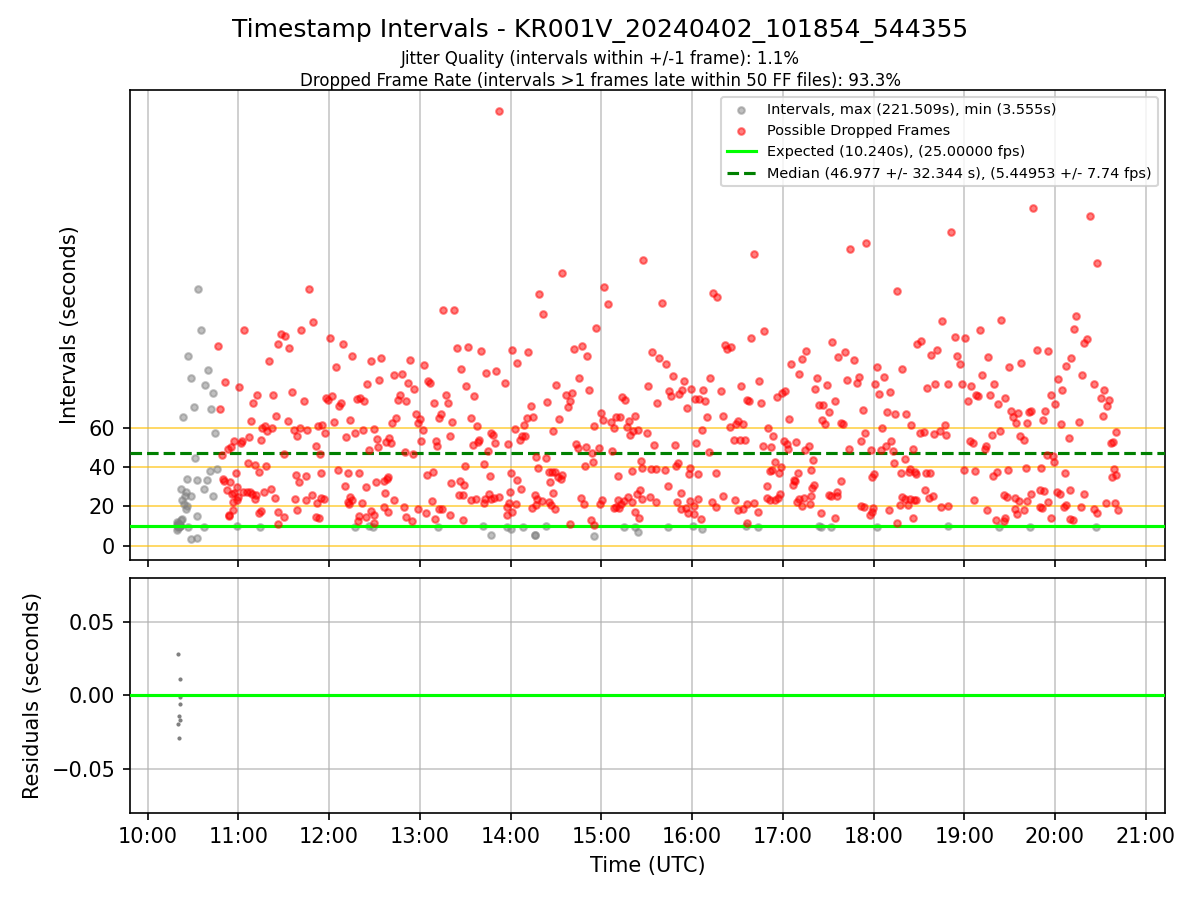Click the legend entry 'Intervals, max (221.509s), min (3.555s)'
Viewport: 1200px width, 900px height.
(x=911, y=109)
